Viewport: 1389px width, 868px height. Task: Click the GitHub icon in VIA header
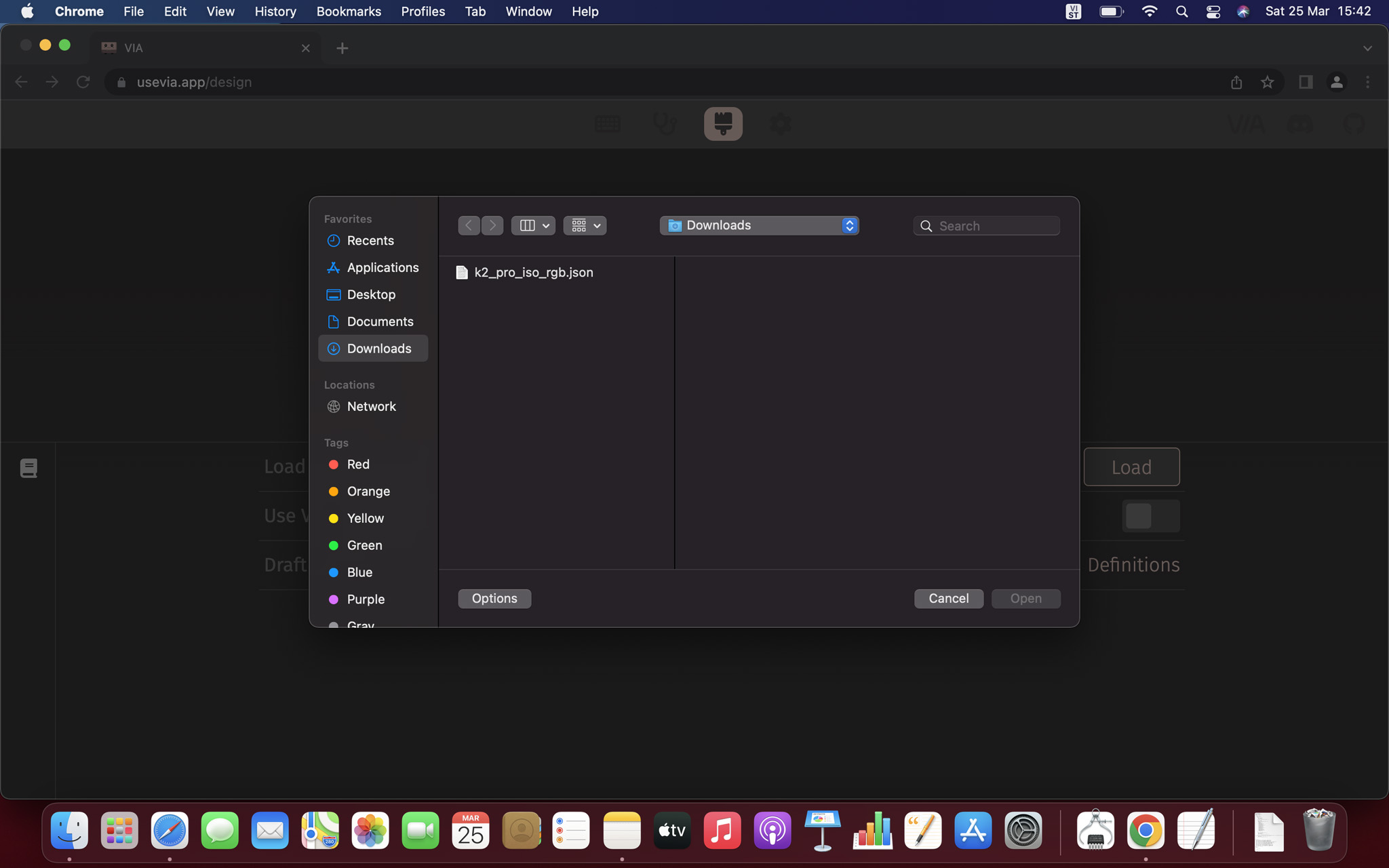pos(1354,124)
